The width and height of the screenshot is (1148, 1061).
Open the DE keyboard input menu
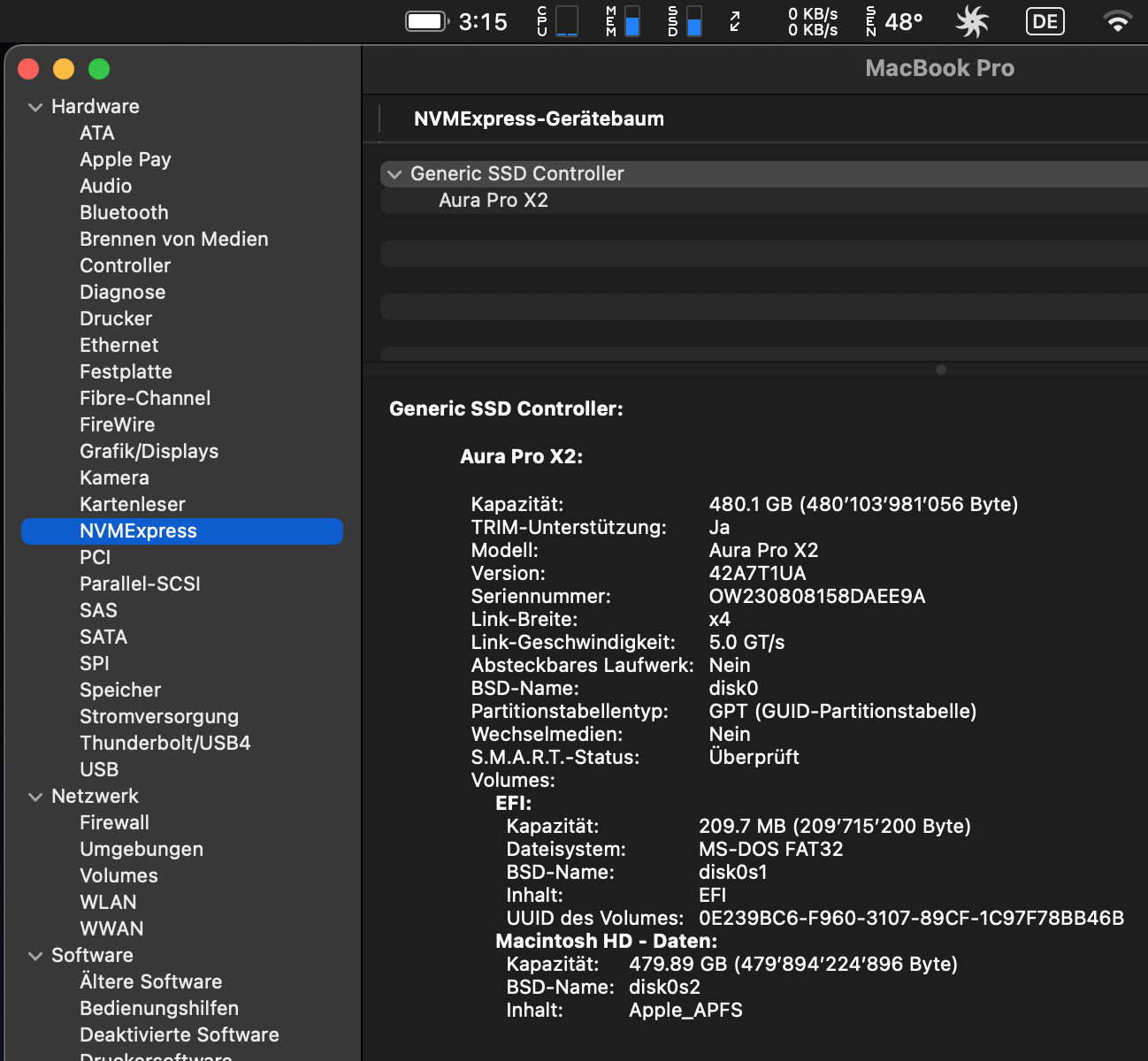click(x=1045, y=21)
